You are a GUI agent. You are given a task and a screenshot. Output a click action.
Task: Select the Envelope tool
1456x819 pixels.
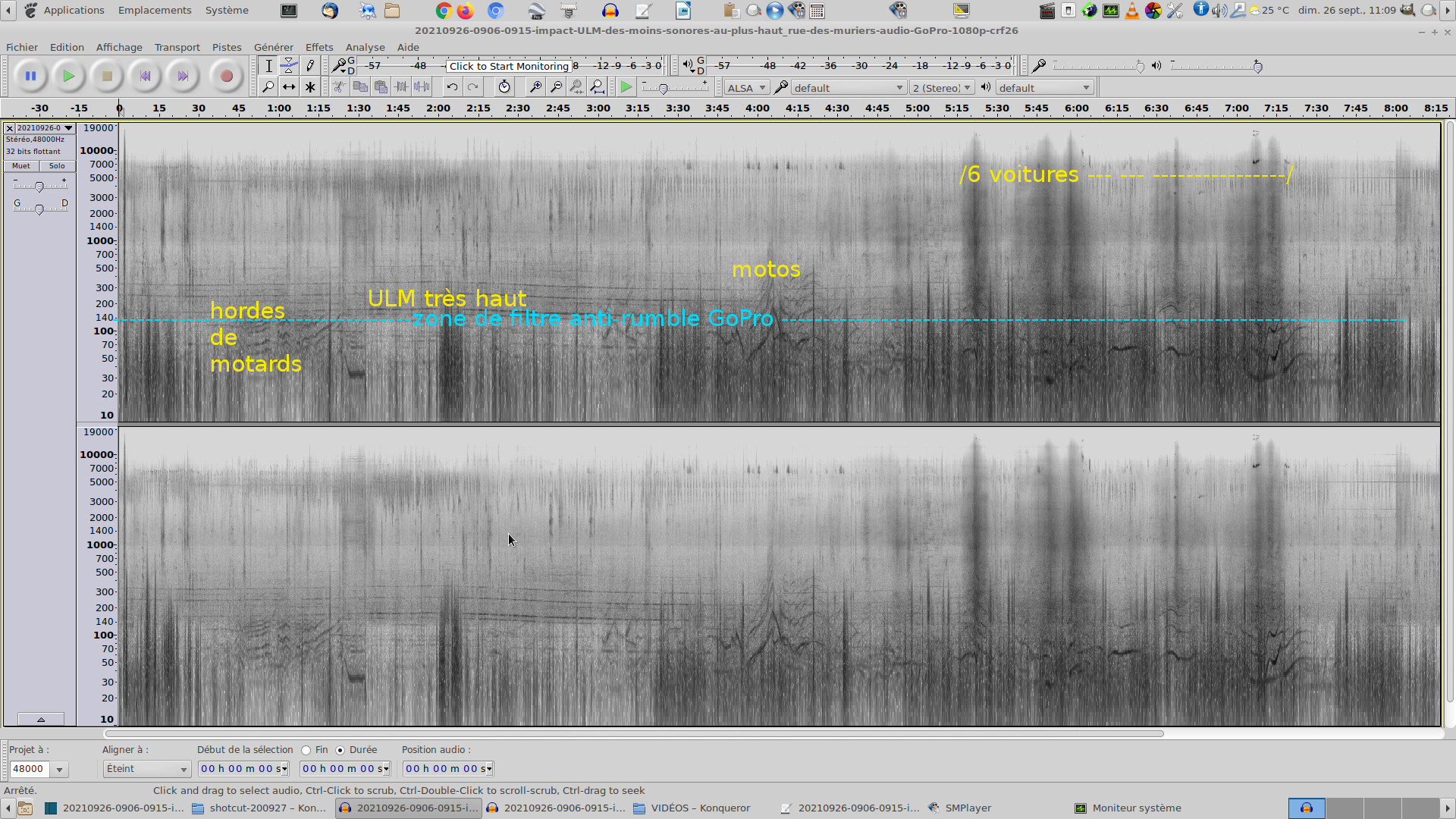pyautogui.click(x=289, y=66)
